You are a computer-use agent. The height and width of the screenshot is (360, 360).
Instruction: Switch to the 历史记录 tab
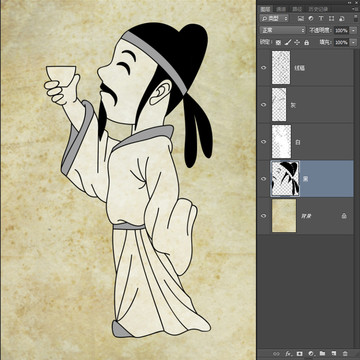point(318,9)
